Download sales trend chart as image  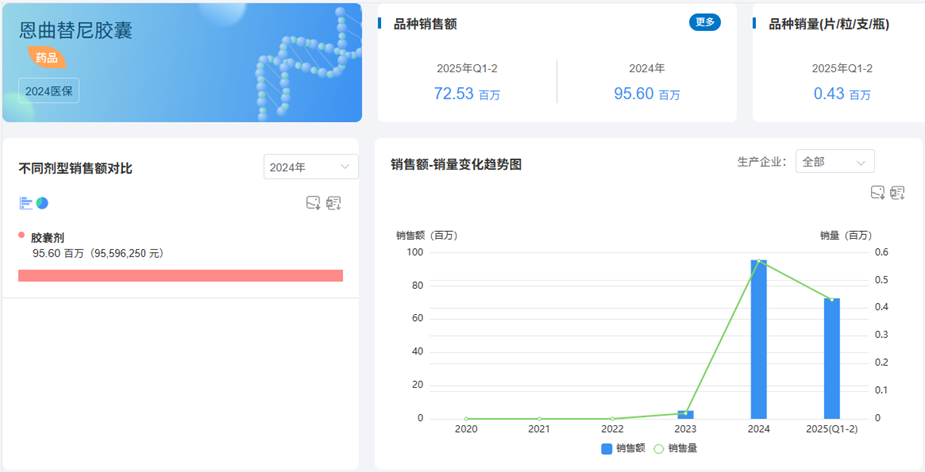pos(878,192)
